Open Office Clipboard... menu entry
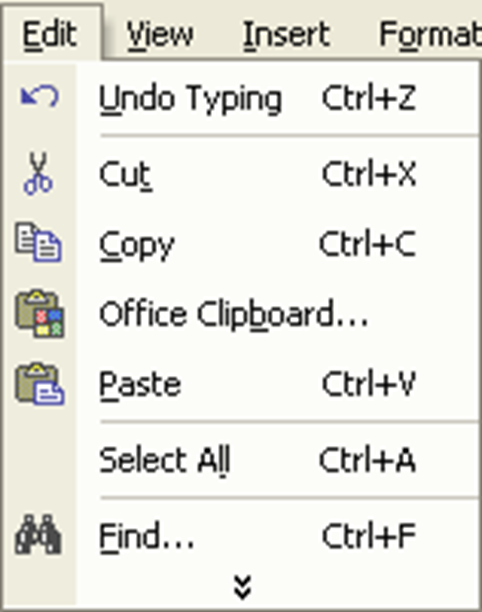The image size is (482, 612). [x=233, y=315]
